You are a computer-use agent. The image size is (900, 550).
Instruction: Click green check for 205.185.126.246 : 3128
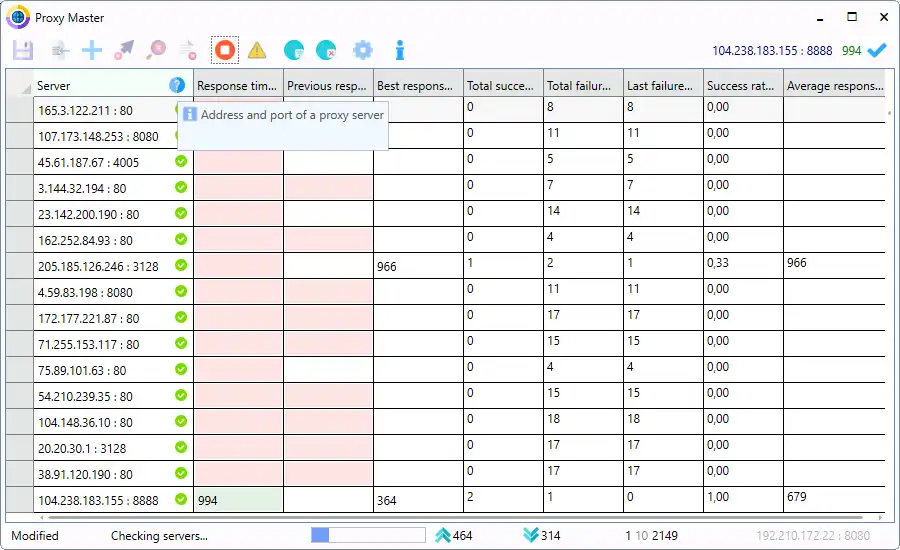click(181, 265)
